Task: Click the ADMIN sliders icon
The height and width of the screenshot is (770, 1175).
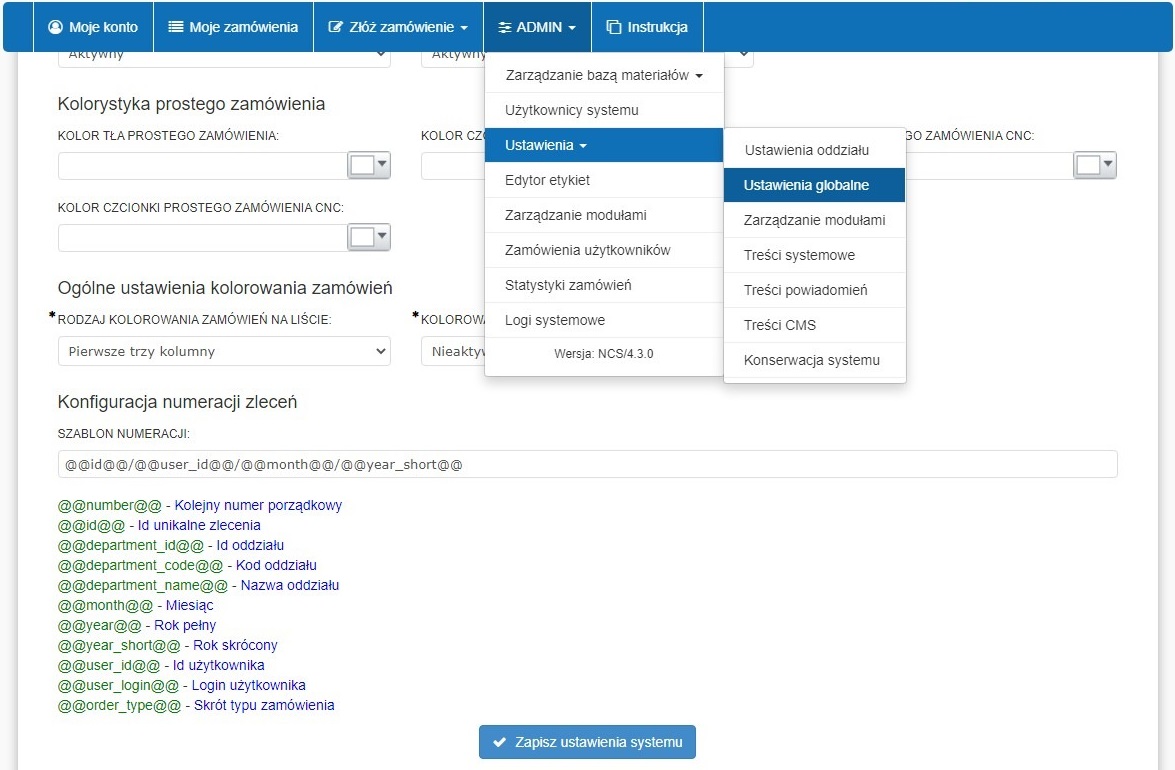Action: (x=505, y=27)
